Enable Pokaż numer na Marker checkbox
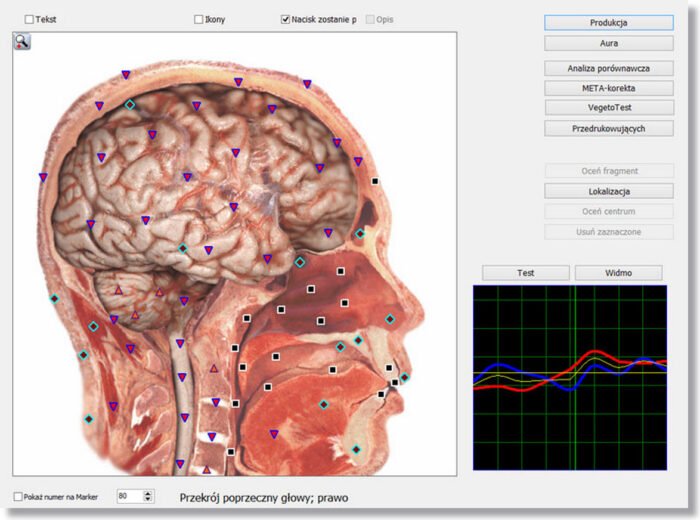 coord(19,496)
